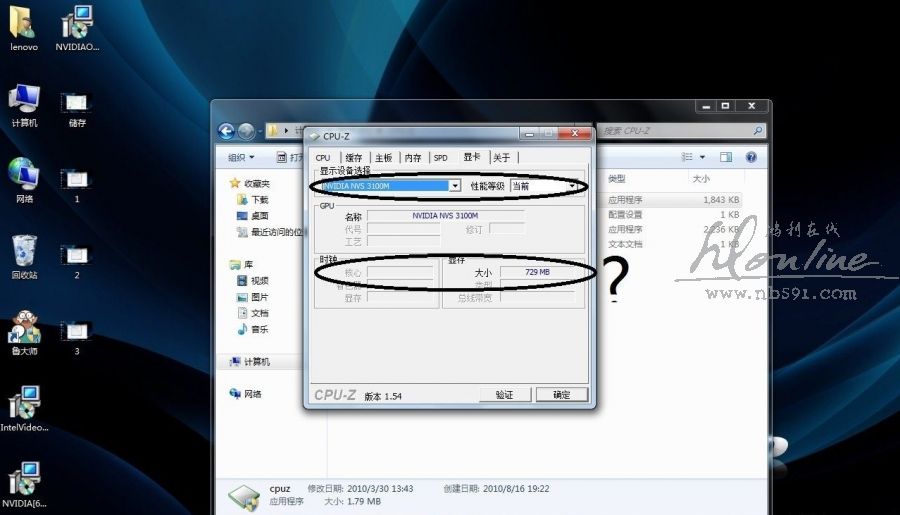Image resolution: width=900 pixels, height=515 pixels.
Task: Open the lenovo folder on desktop
Action: tap(24, 25)
